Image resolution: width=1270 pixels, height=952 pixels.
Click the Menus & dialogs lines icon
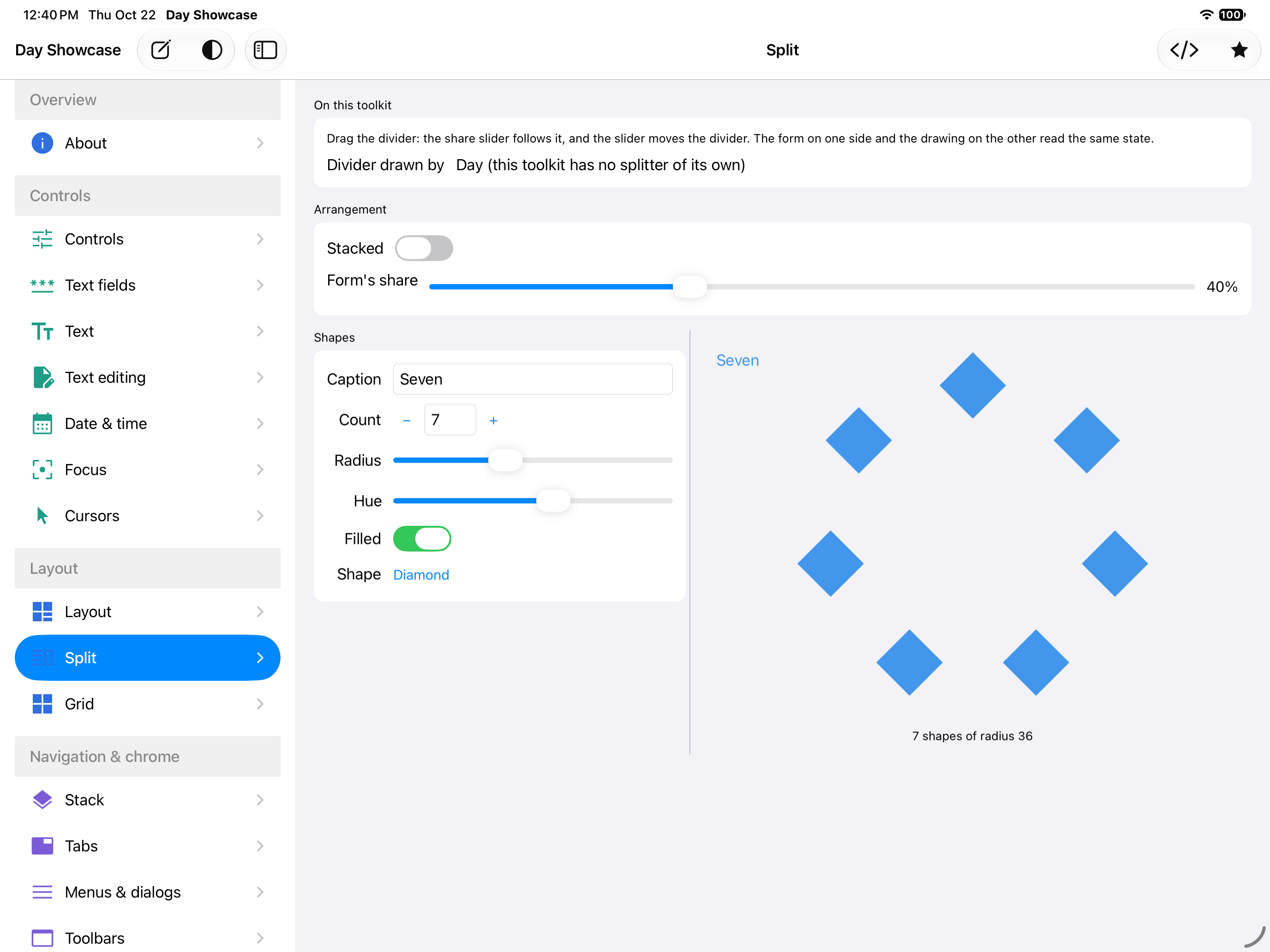42,892
